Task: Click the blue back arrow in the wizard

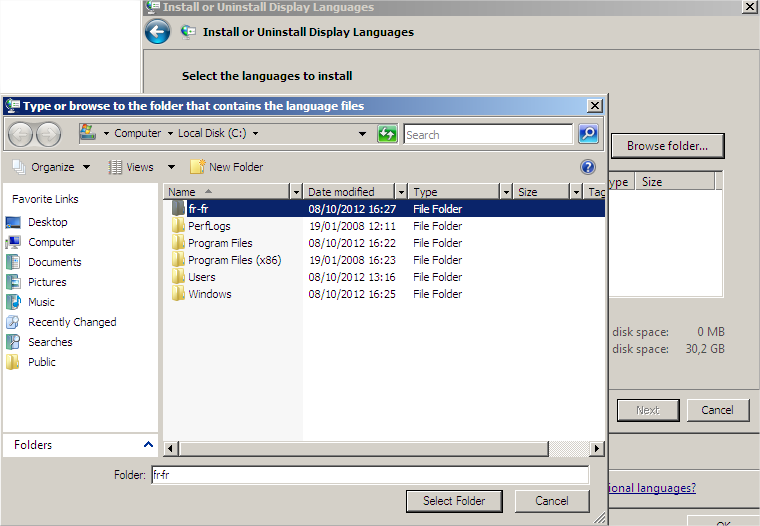Action: pyautogui.click(x=157, y=32)
